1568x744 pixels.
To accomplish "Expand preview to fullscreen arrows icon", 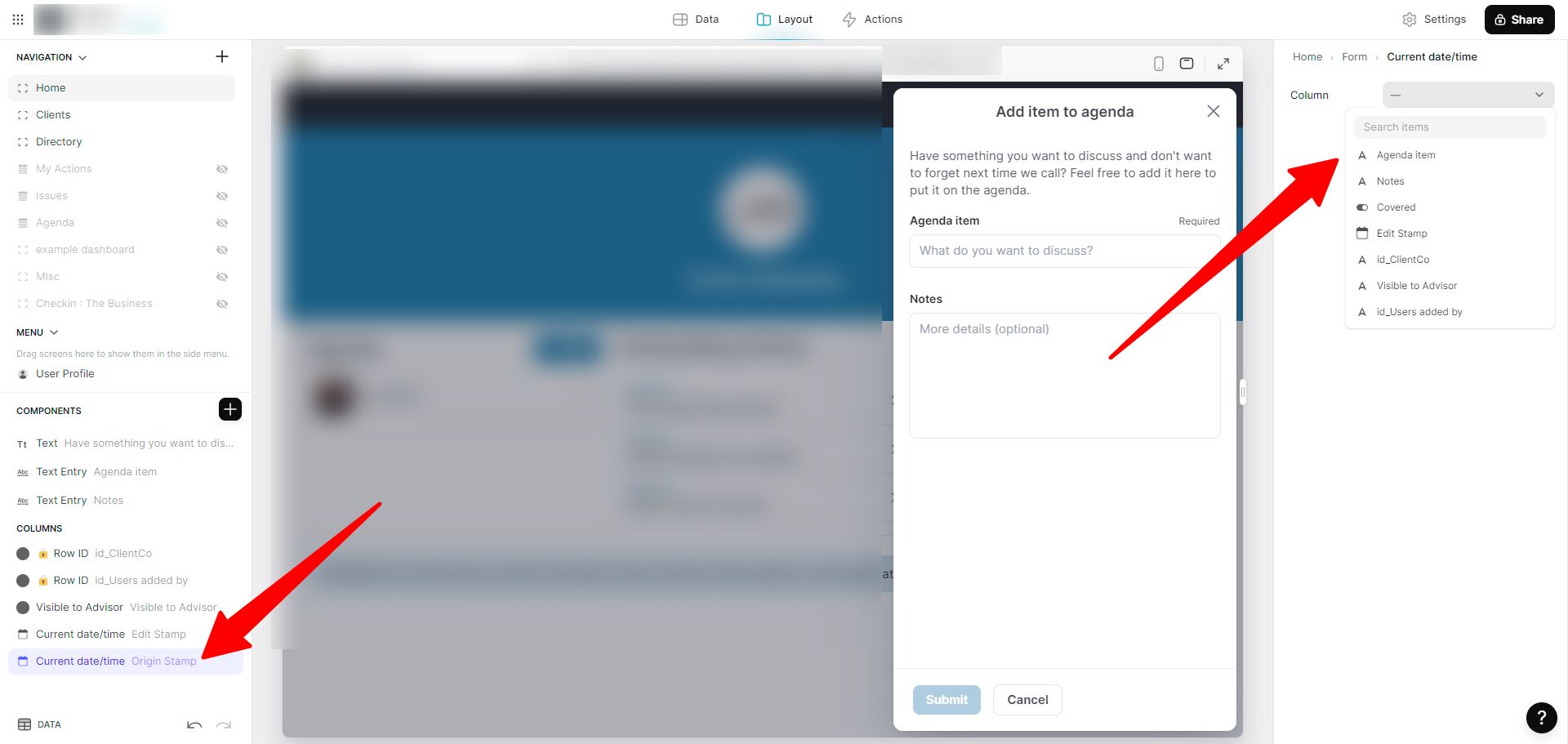I will click(1223, 64).
